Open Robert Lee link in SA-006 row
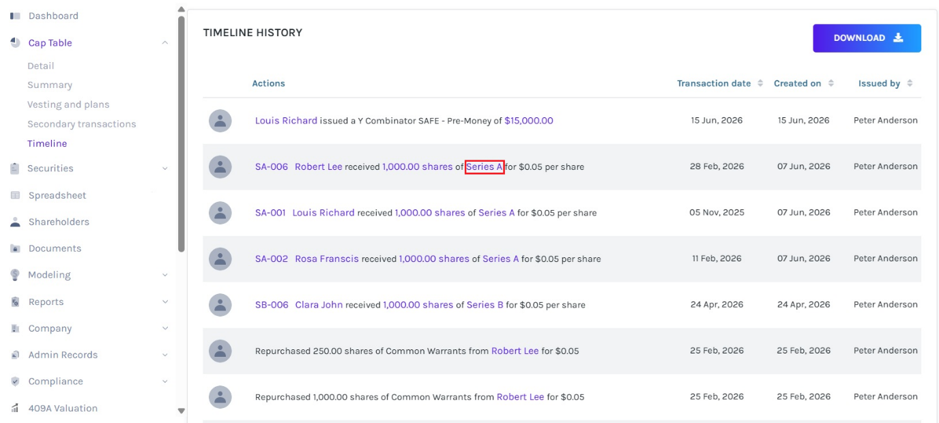 [319, 167]
